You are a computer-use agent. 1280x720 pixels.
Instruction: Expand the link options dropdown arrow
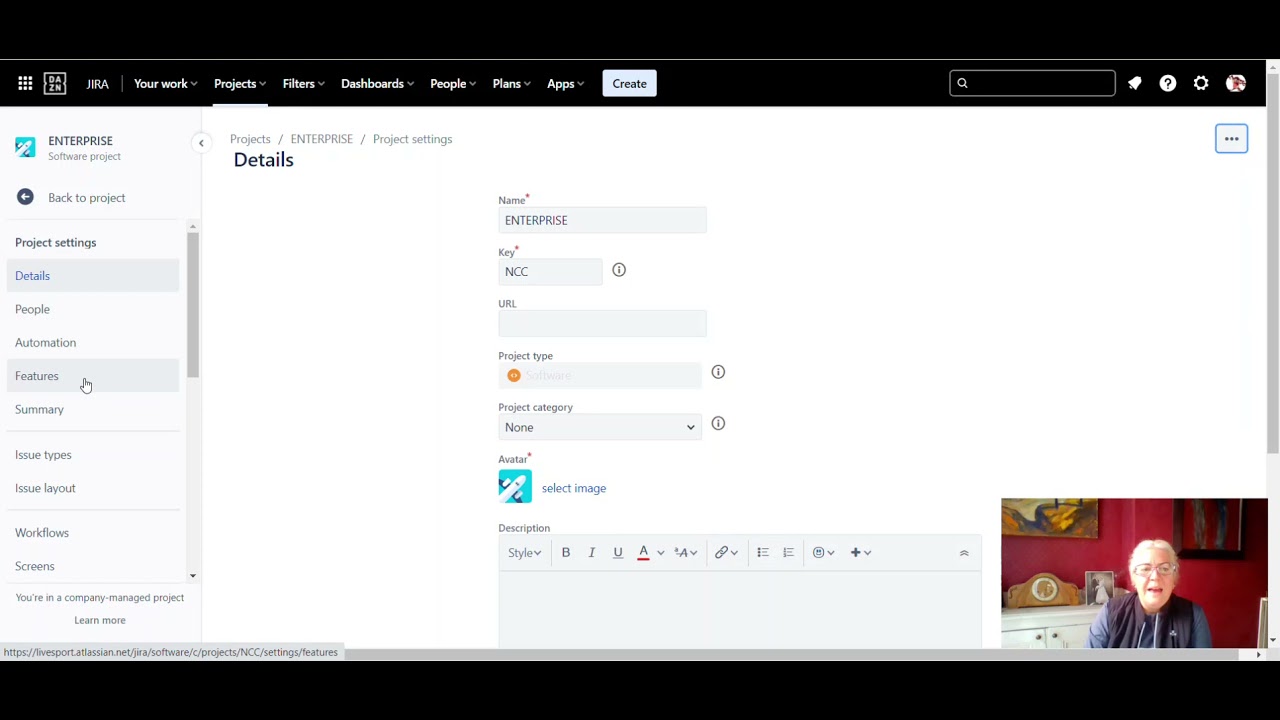click(735, 552)
